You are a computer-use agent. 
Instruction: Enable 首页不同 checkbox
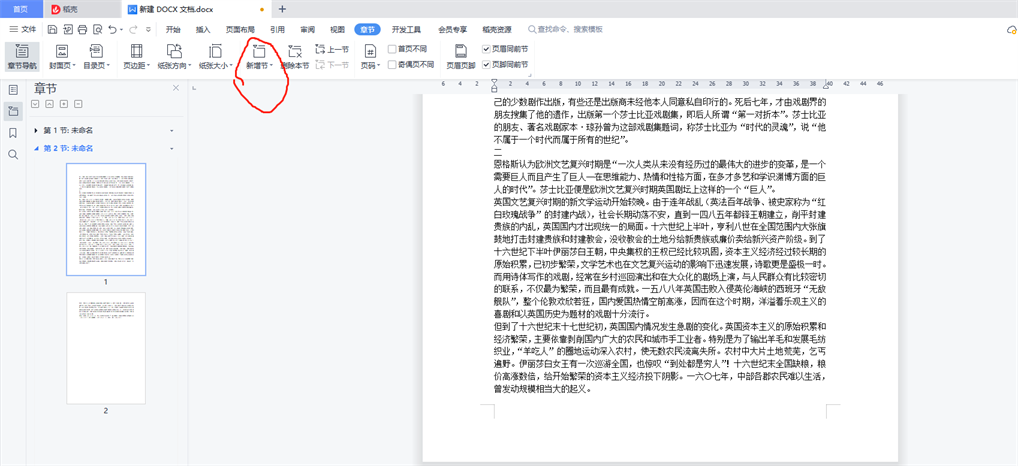(393, 49)
